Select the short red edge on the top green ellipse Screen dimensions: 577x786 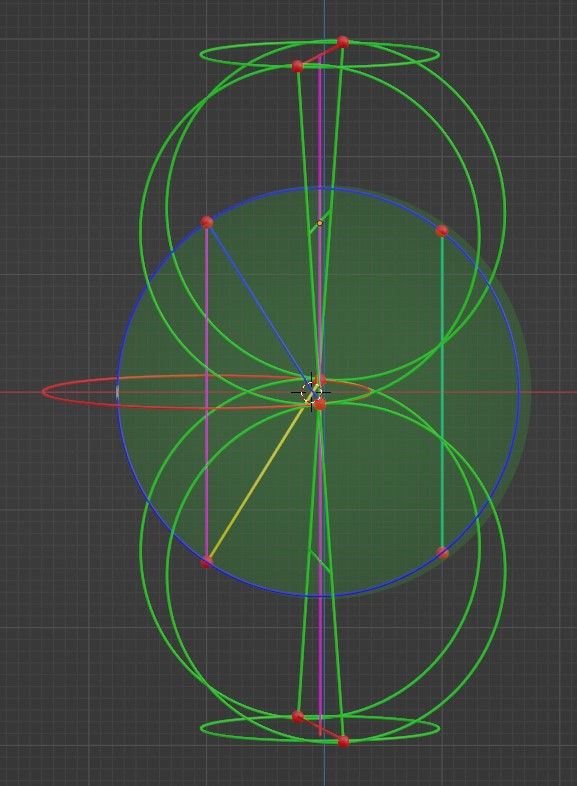pyautogui.click(x=320, y=54)
